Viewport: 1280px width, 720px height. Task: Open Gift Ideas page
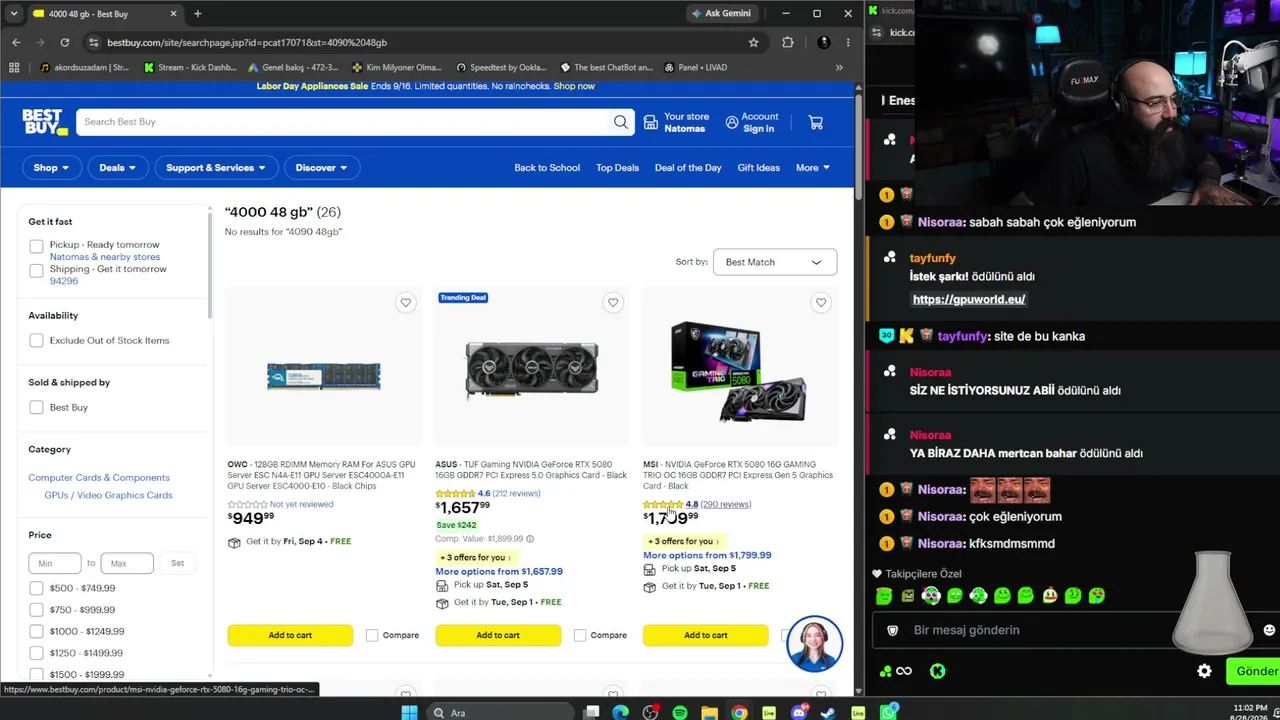pyautogui.click(x=759, y=168)
